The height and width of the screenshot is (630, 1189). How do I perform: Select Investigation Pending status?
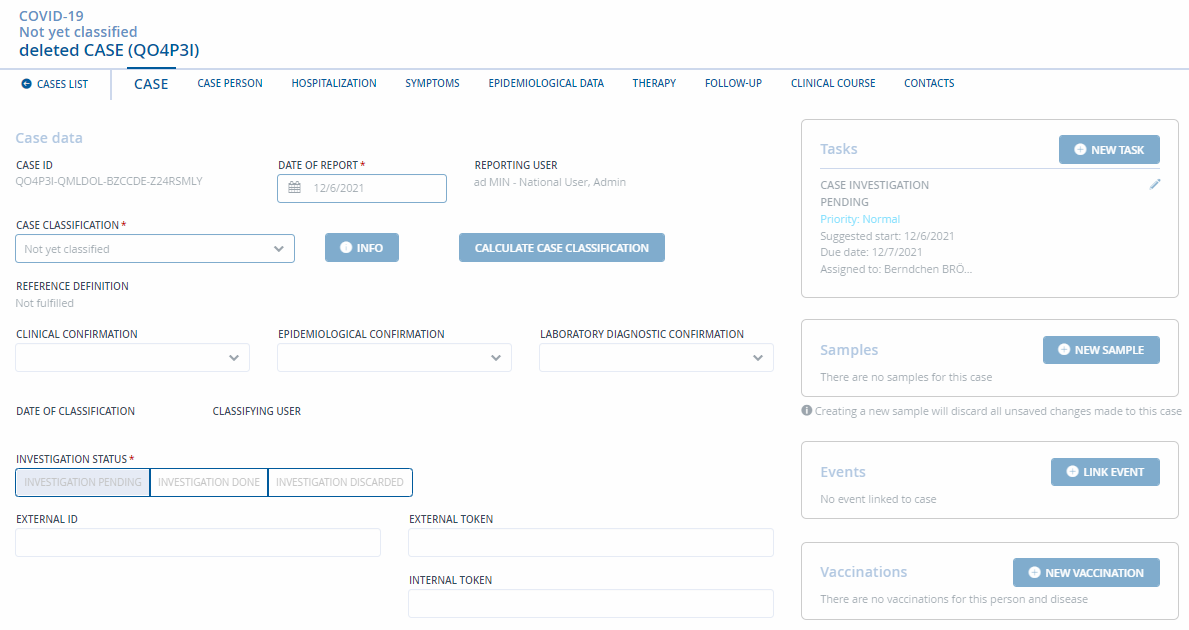point(83,482)
